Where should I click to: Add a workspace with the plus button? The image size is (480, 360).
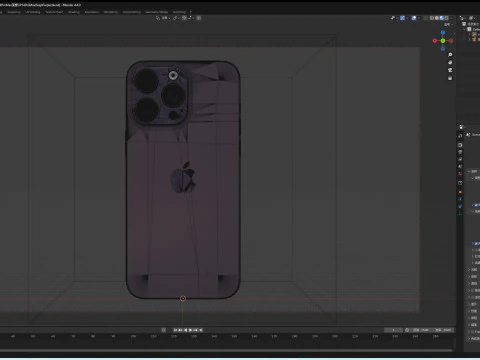(x=191, y=12)
